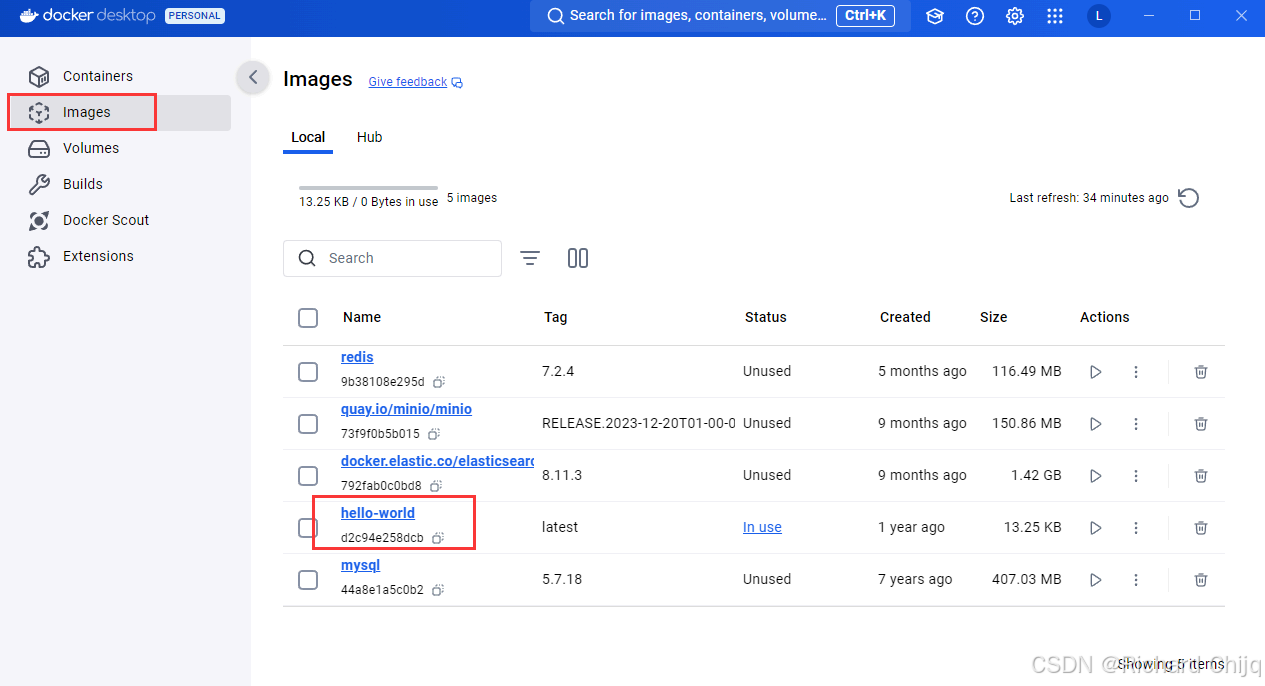Viewport: 1265px width, 686px height.
Task: Switch to the Hub tab
Action: (369, 137)
